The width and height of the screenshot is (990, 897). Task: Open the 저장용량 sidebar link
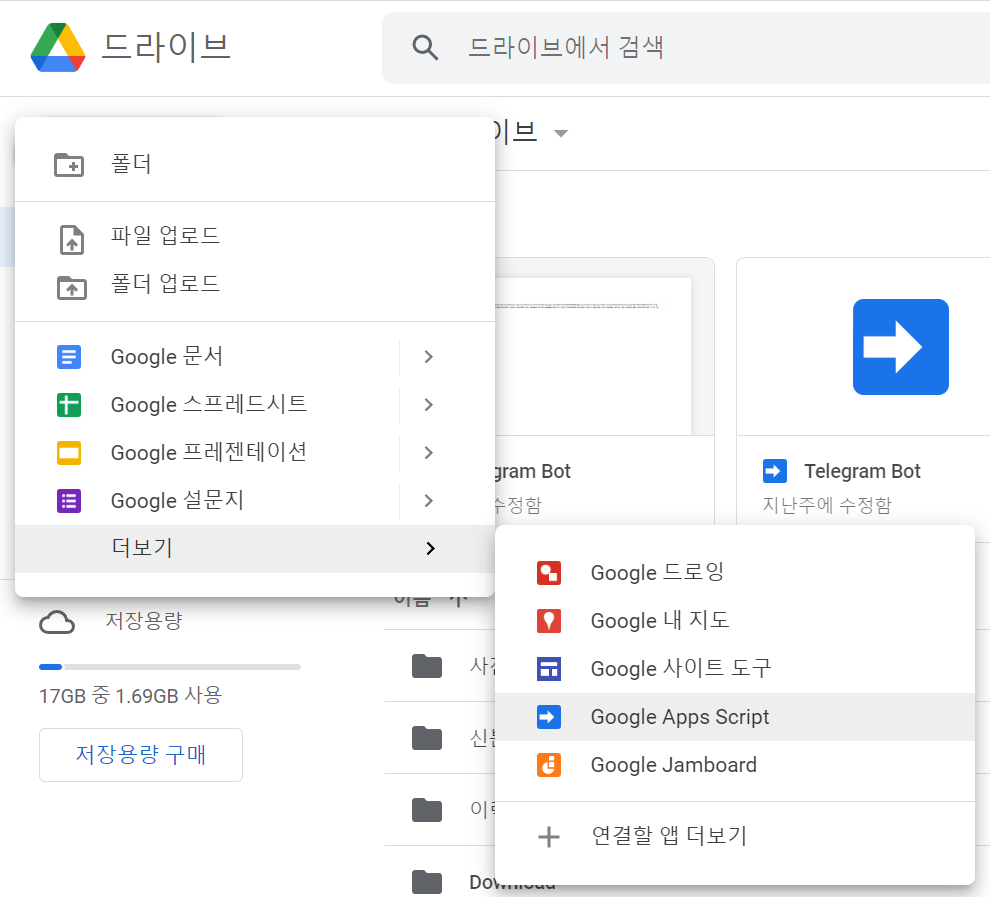click(x=144, y=621)
